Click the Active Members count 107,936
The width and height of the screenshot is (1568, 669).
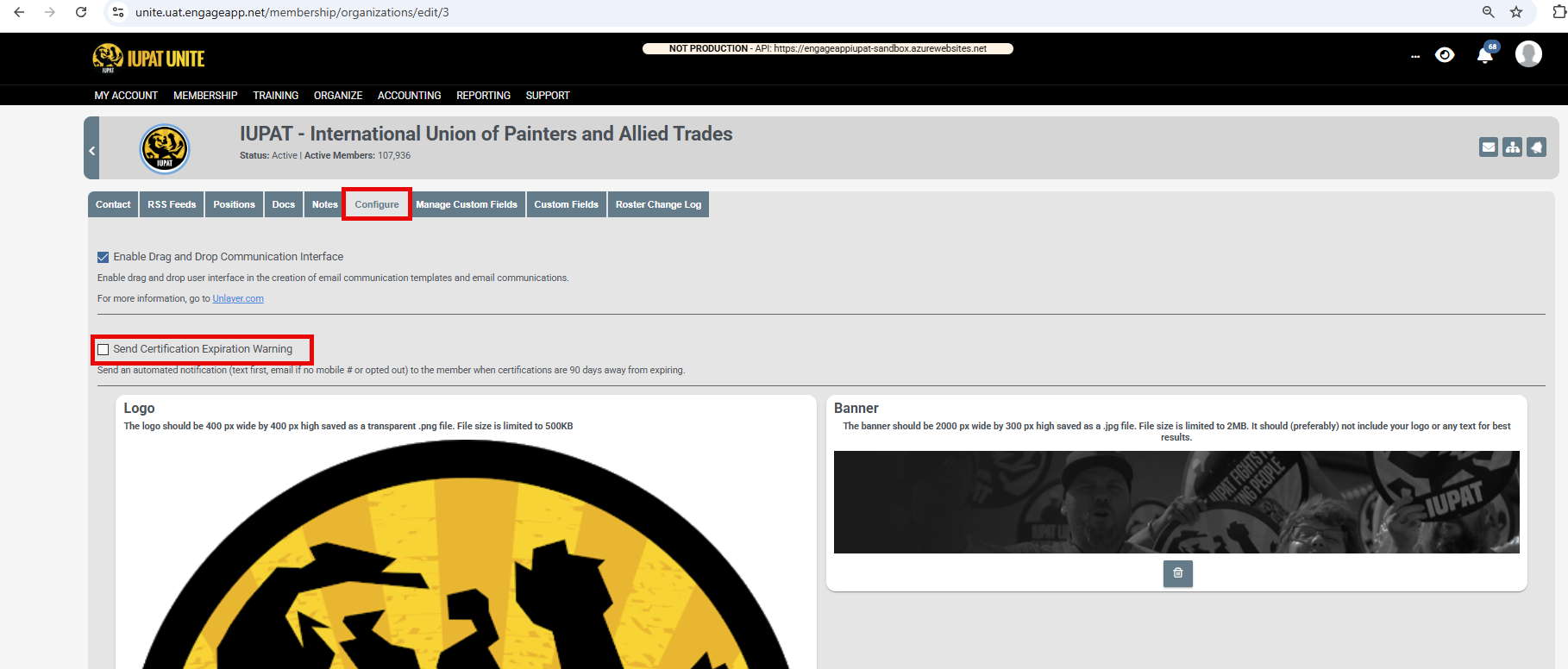click(394, 155)
